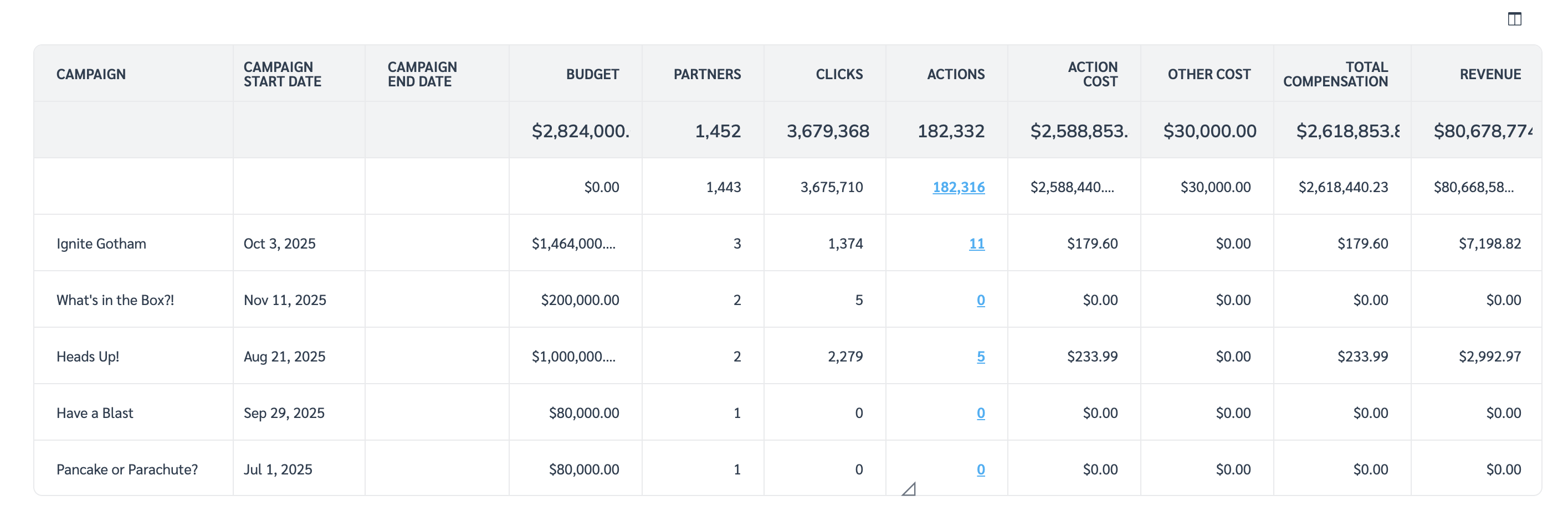The height and width of the screenshot is (506, 1568).
Task: Open the 182,316 actions link
Action: pos(958,187)
